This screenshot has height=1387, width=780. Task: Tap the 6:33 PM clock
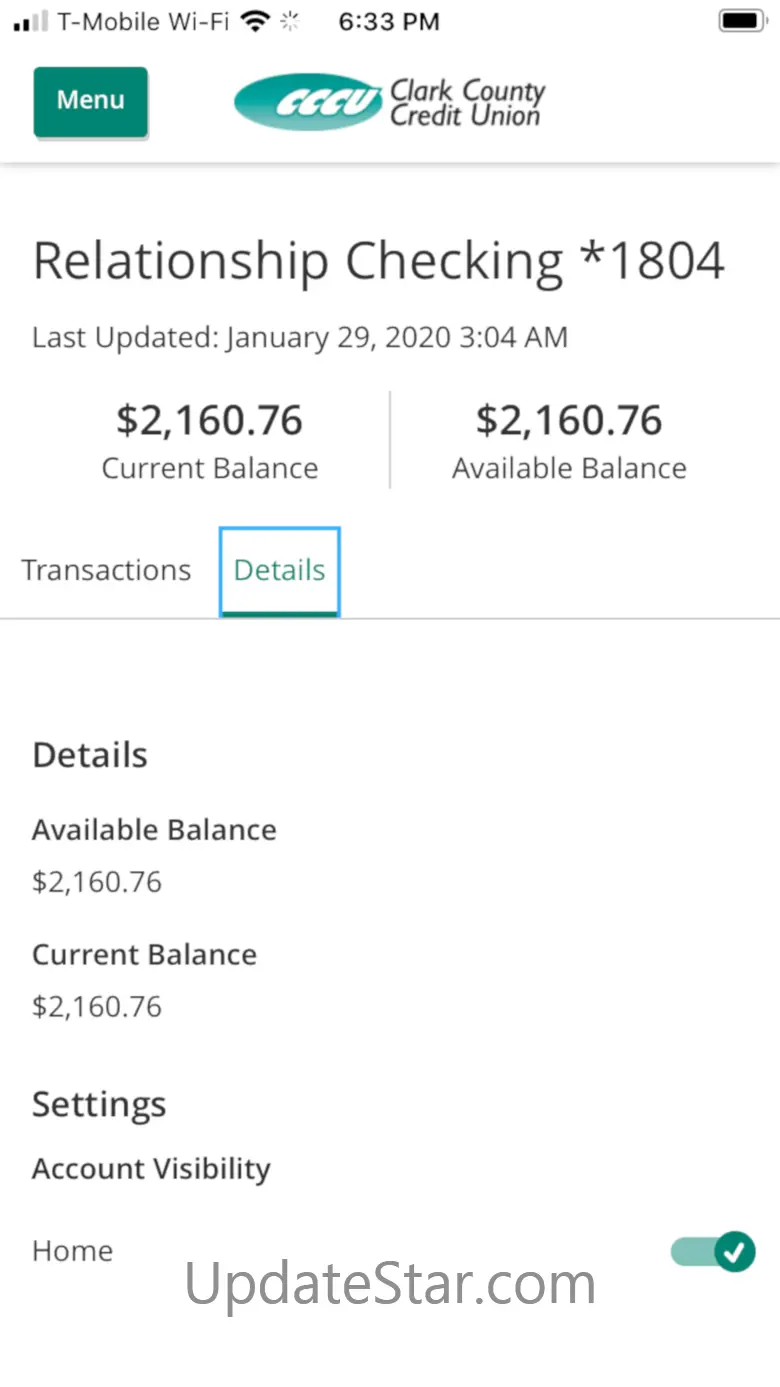389,22
